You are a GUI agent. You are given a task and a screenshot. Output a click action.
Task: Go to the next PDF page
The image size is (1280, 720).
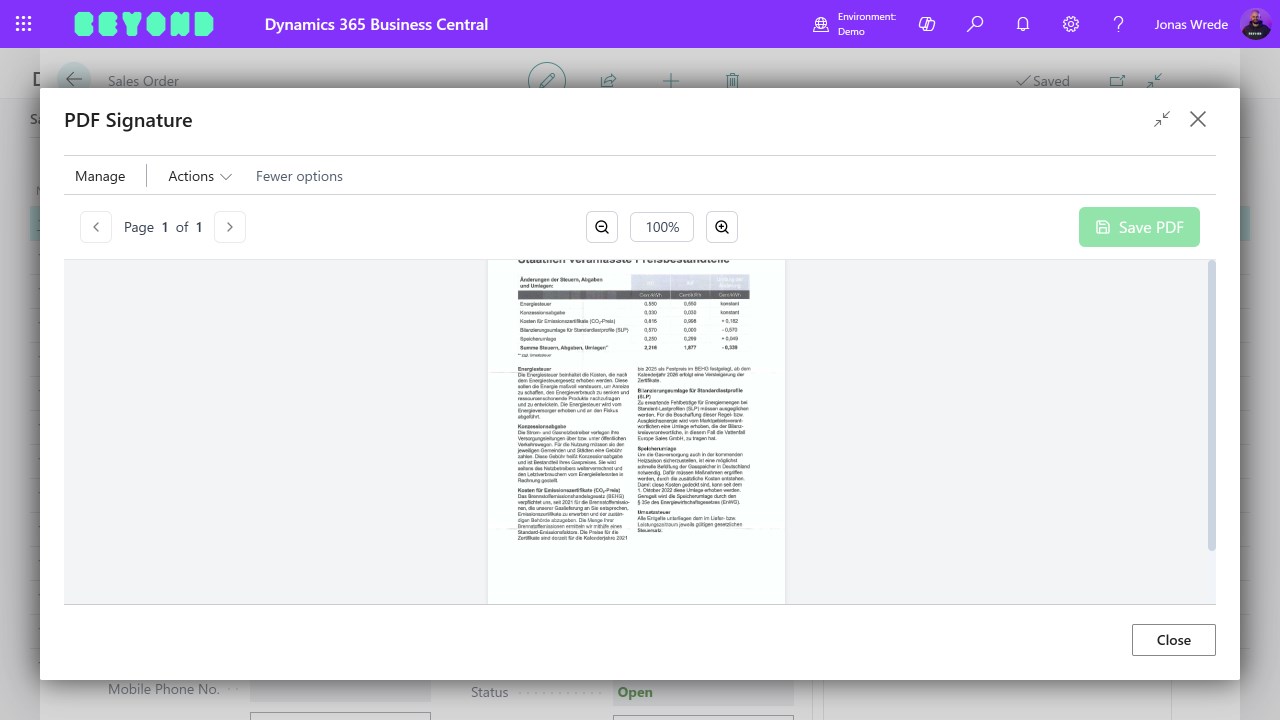pos(230,227)
